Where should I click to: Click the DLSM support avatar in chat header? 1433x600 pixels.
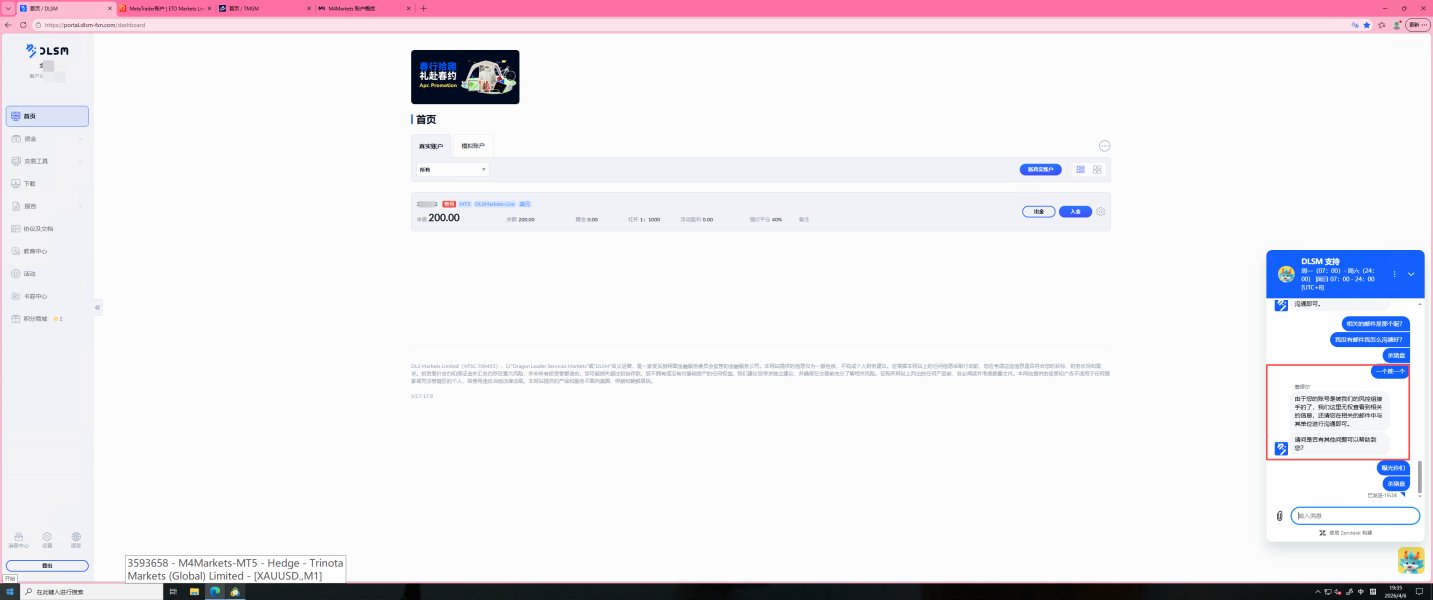click(x=1286, y=274)
